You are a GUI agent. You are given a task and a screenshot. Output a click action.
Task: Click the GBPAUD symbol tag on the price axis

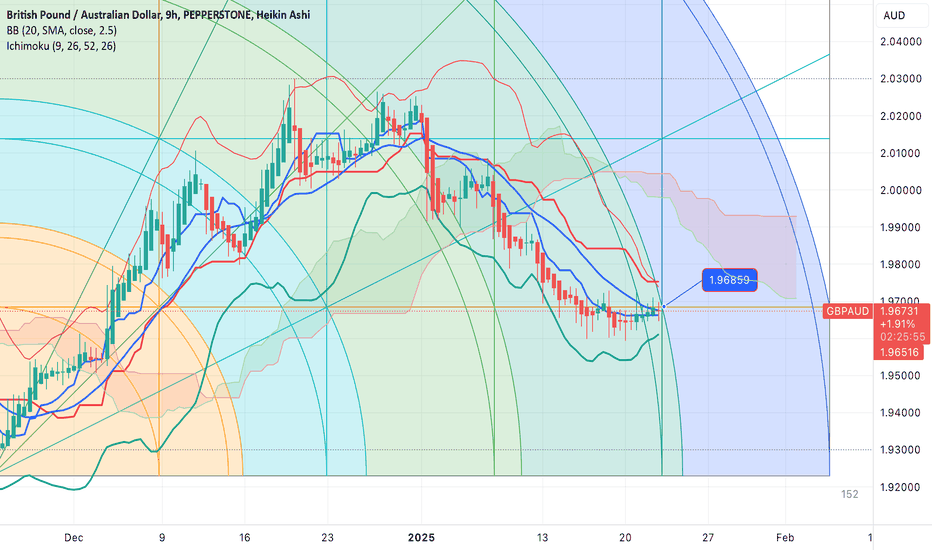[847, 311]
